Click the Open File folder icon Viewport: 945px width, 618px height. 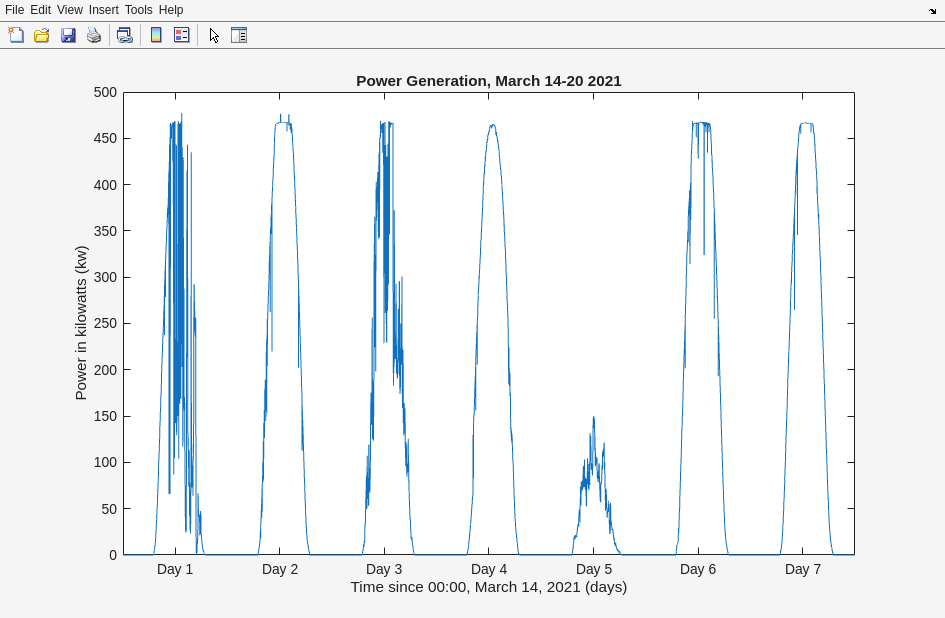click(42, 35)
